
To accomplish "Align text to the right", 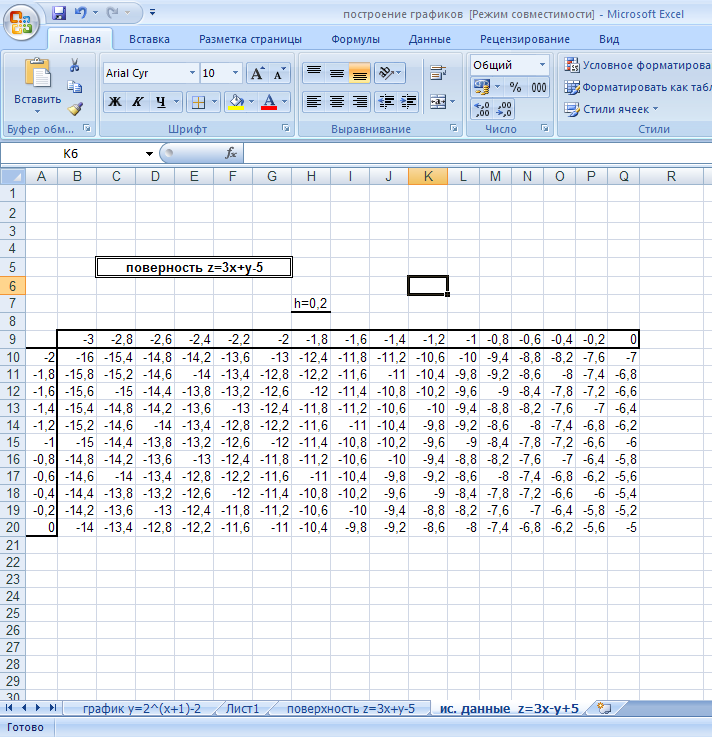I will 360,102.
